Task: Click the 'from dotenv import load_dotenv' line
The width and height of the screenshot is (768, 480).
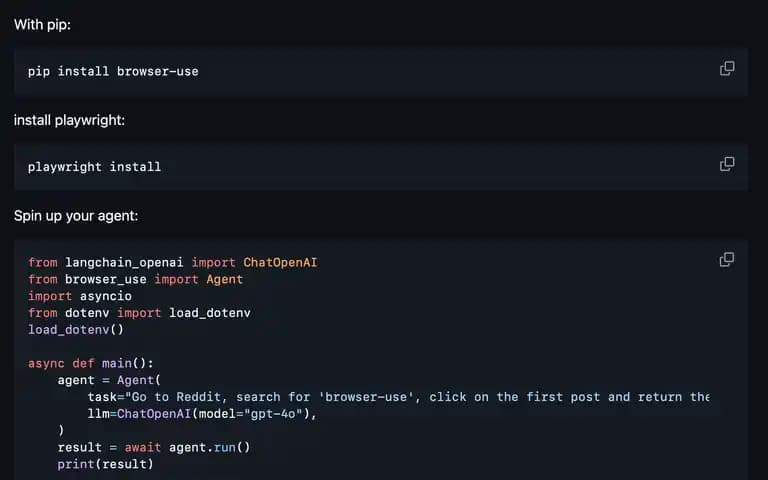Action: pyautogui.click(x=139, y=313)
